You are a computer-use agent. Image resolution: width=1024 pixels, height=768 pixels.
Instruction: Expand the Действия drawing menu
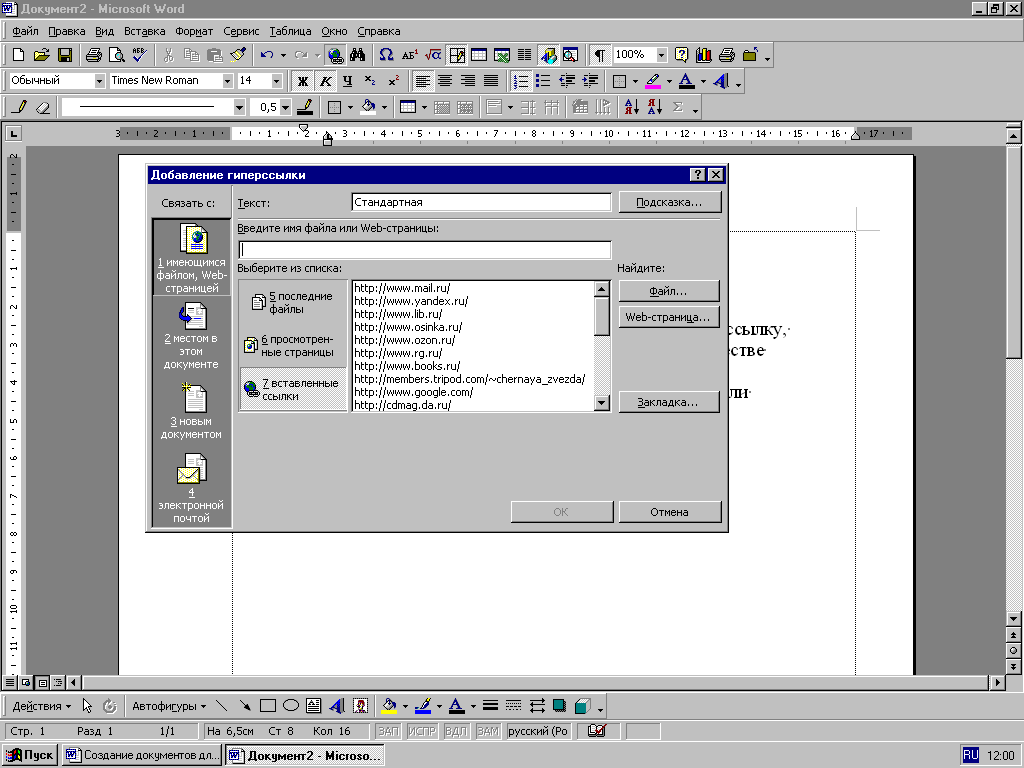41,706
